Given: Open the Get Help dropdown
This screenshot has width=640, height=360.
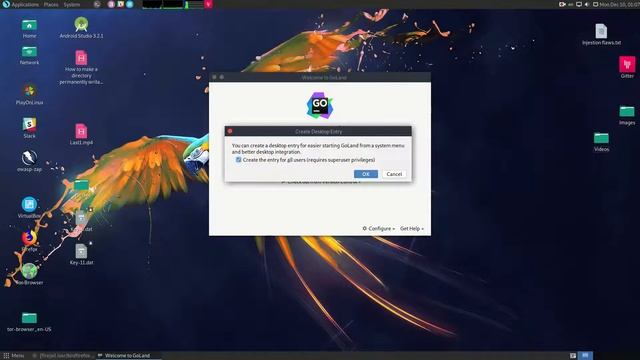Looking at the screenshot, I should [x=411, y=229].
